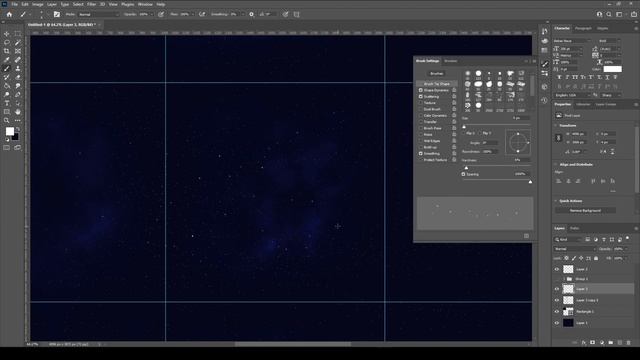Hide Rectangle 1 layer eye icon
Viewport: 640px width, 360px height.
[557, 311]
